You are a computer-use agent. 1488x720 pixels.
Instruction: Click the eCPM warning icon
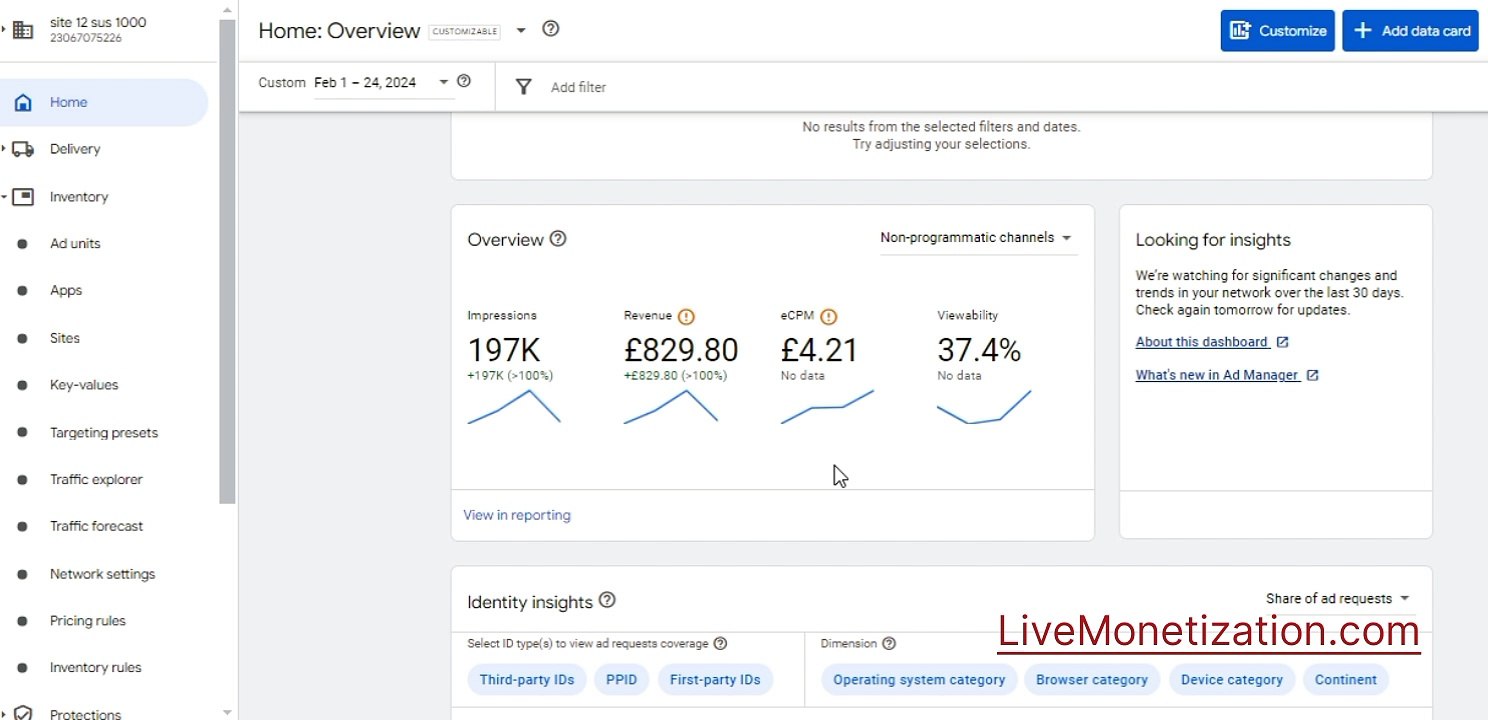click(x=828, y=316)
